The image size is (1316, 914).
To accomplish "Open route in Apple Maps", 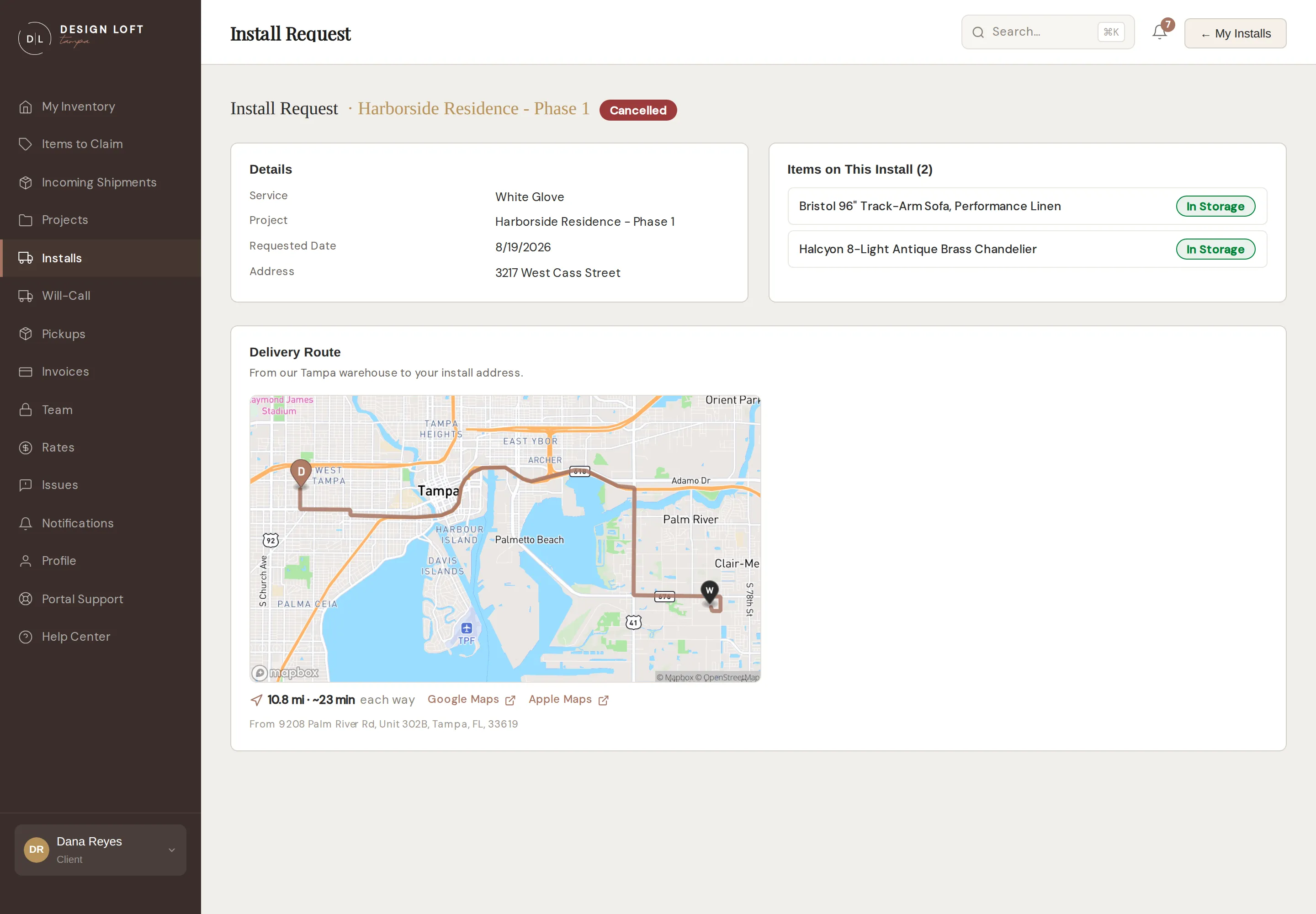I will tap(568, 699).
